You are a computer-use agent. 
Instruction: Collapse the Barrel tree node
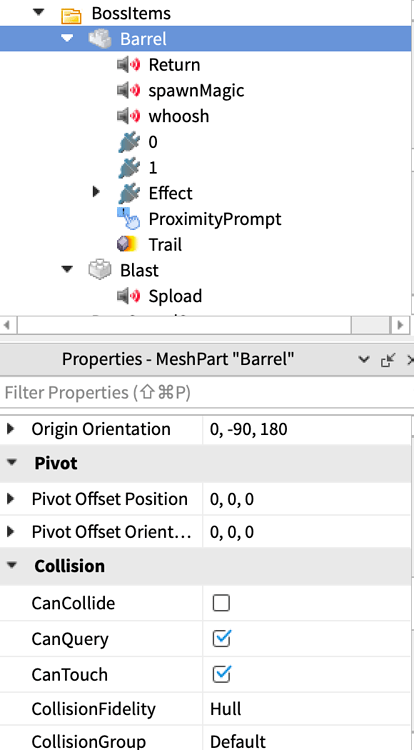point(67,38)
